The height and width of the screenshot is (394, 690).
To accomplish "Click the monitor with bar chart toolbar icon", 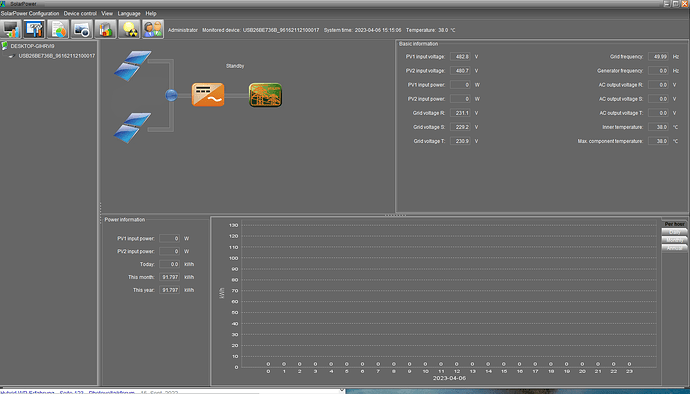I will click(11, 29).
